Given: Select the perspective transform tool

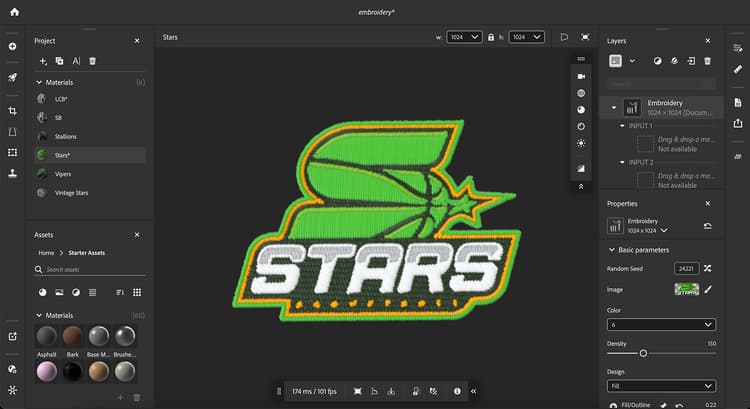Looking at the screenshot, I should coord(12,132).
